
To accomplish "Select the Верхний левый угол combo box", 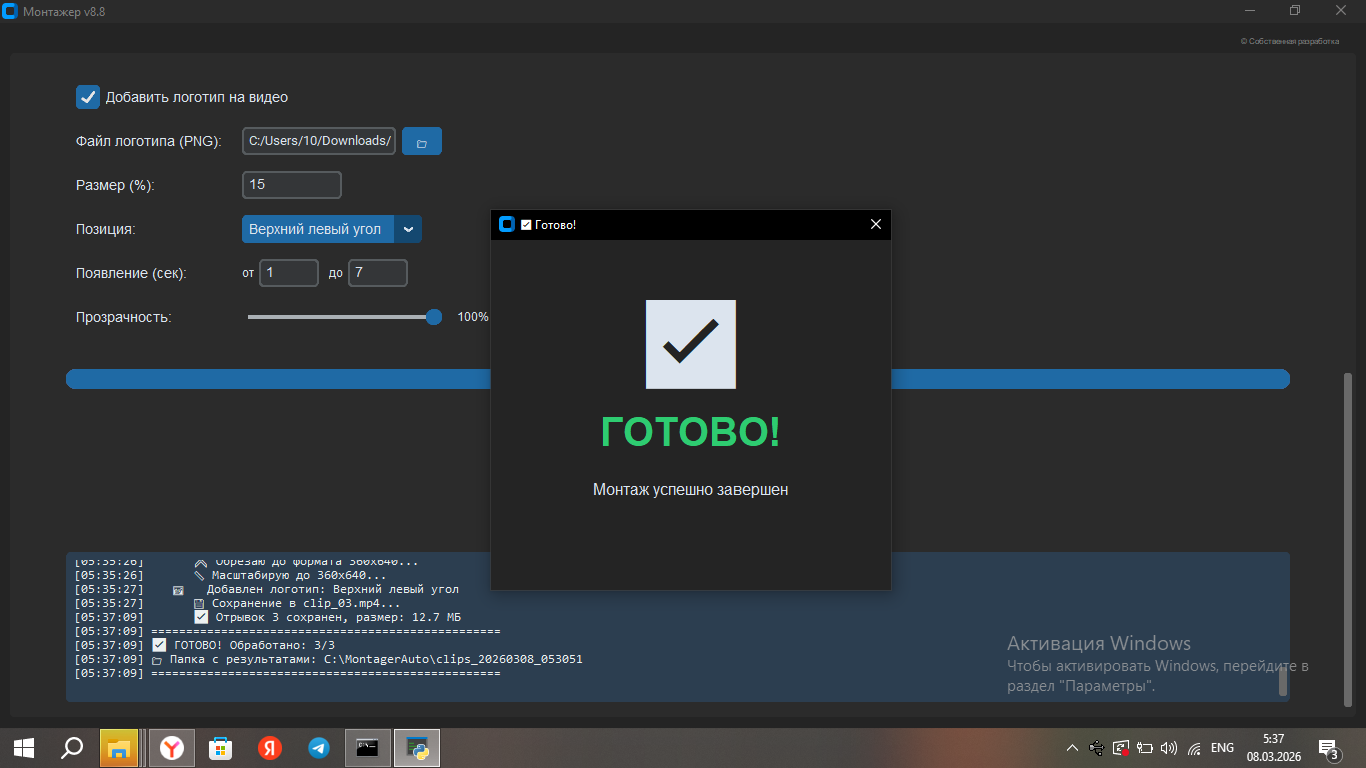I will [x=318, y=229].
